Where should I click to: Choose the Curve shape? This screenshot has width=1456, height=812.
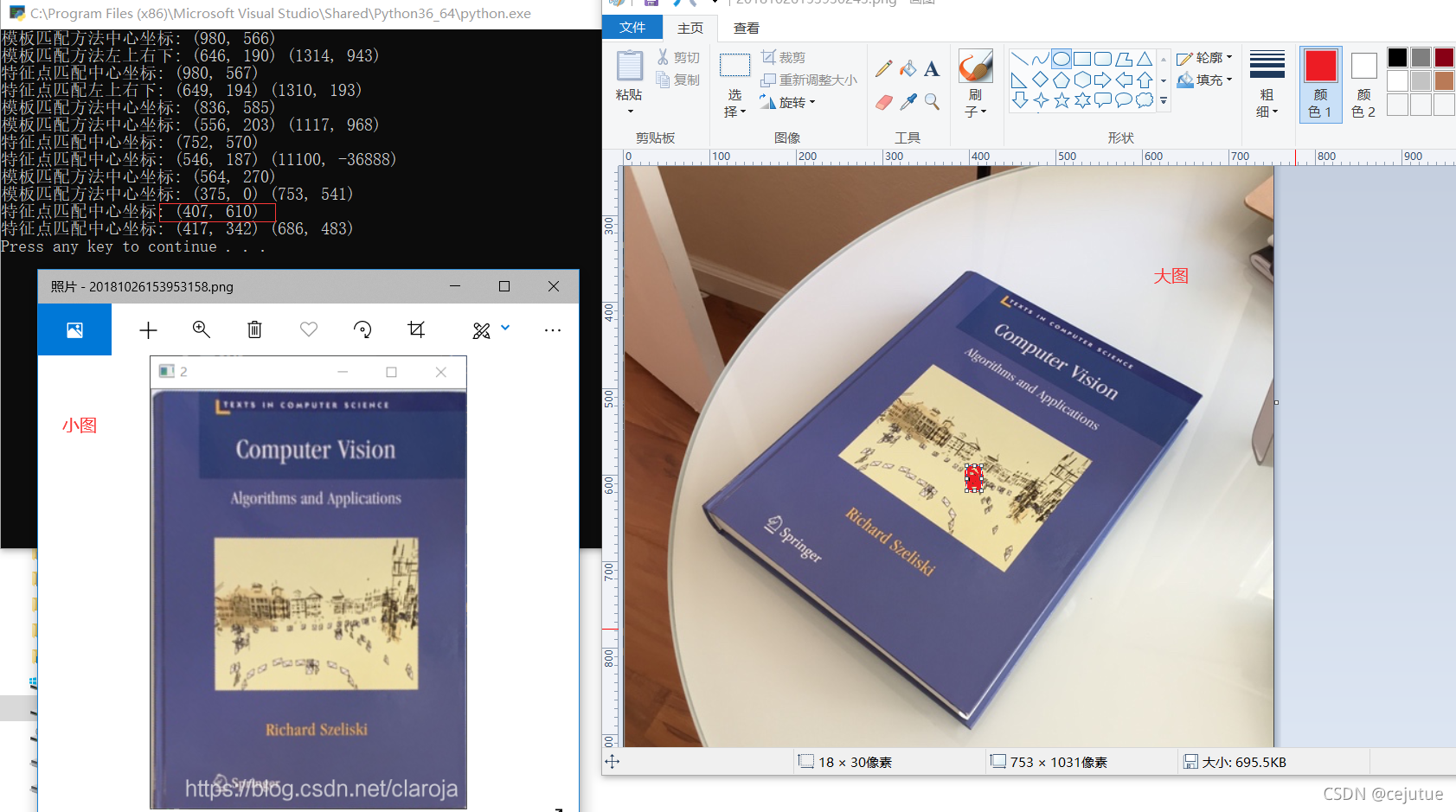[1041, 59]
